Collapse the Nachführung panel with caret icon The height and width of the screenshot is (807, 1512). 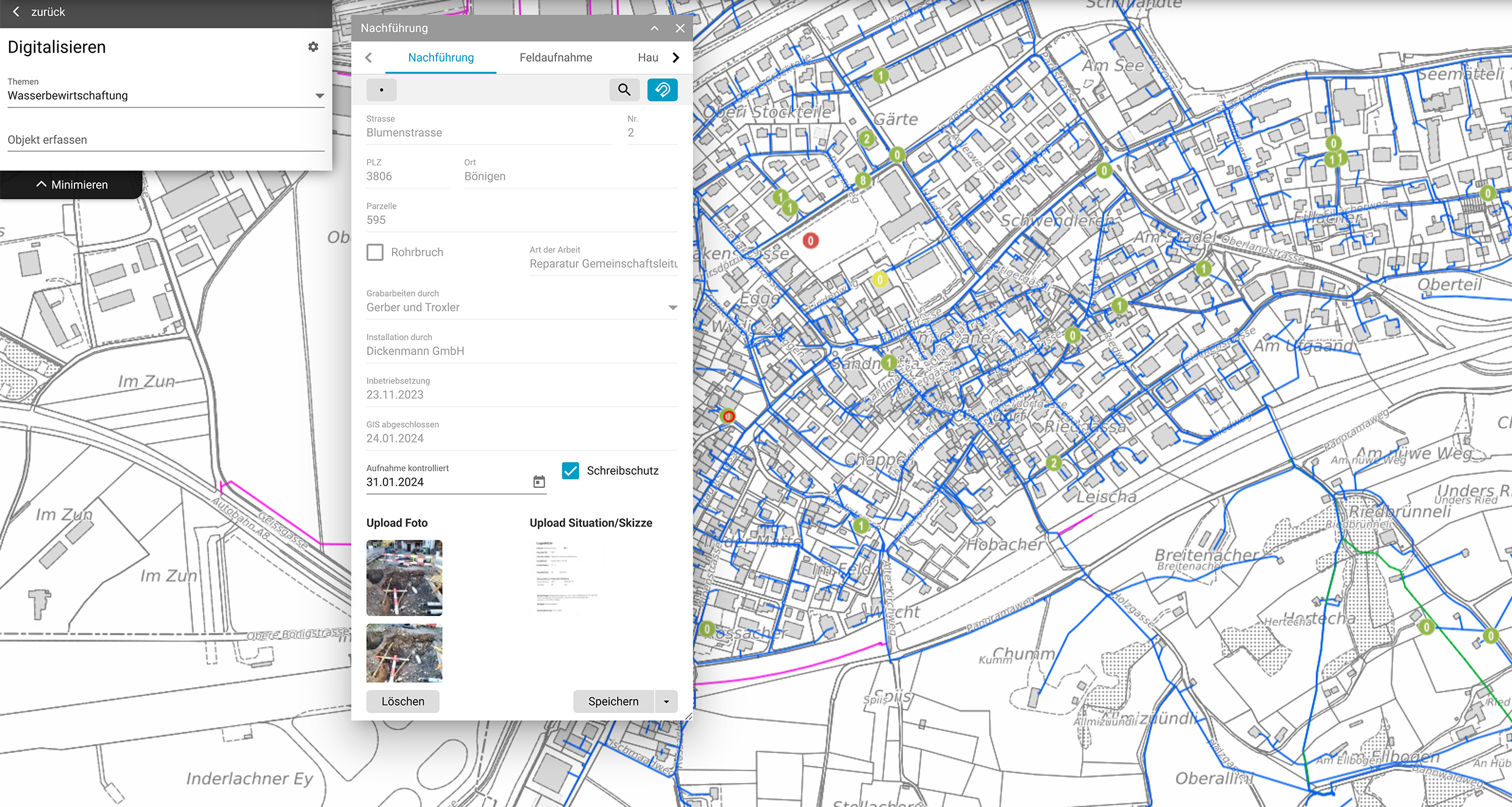point(654,28)
